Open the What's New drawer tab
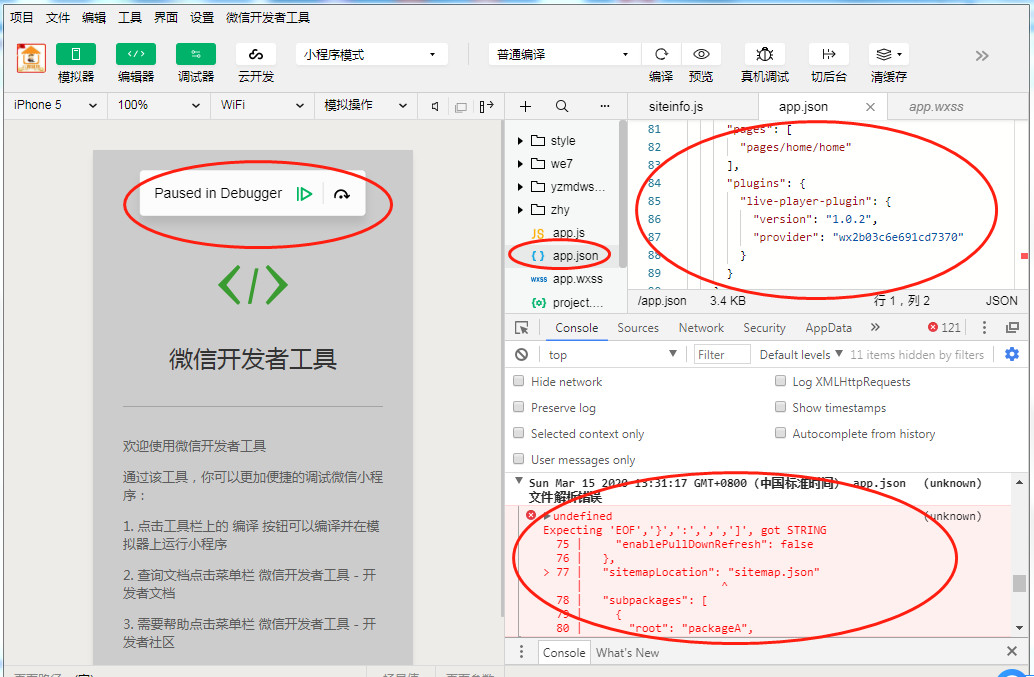This screenshot has width=1034, height=677. (x=627, y=653)
